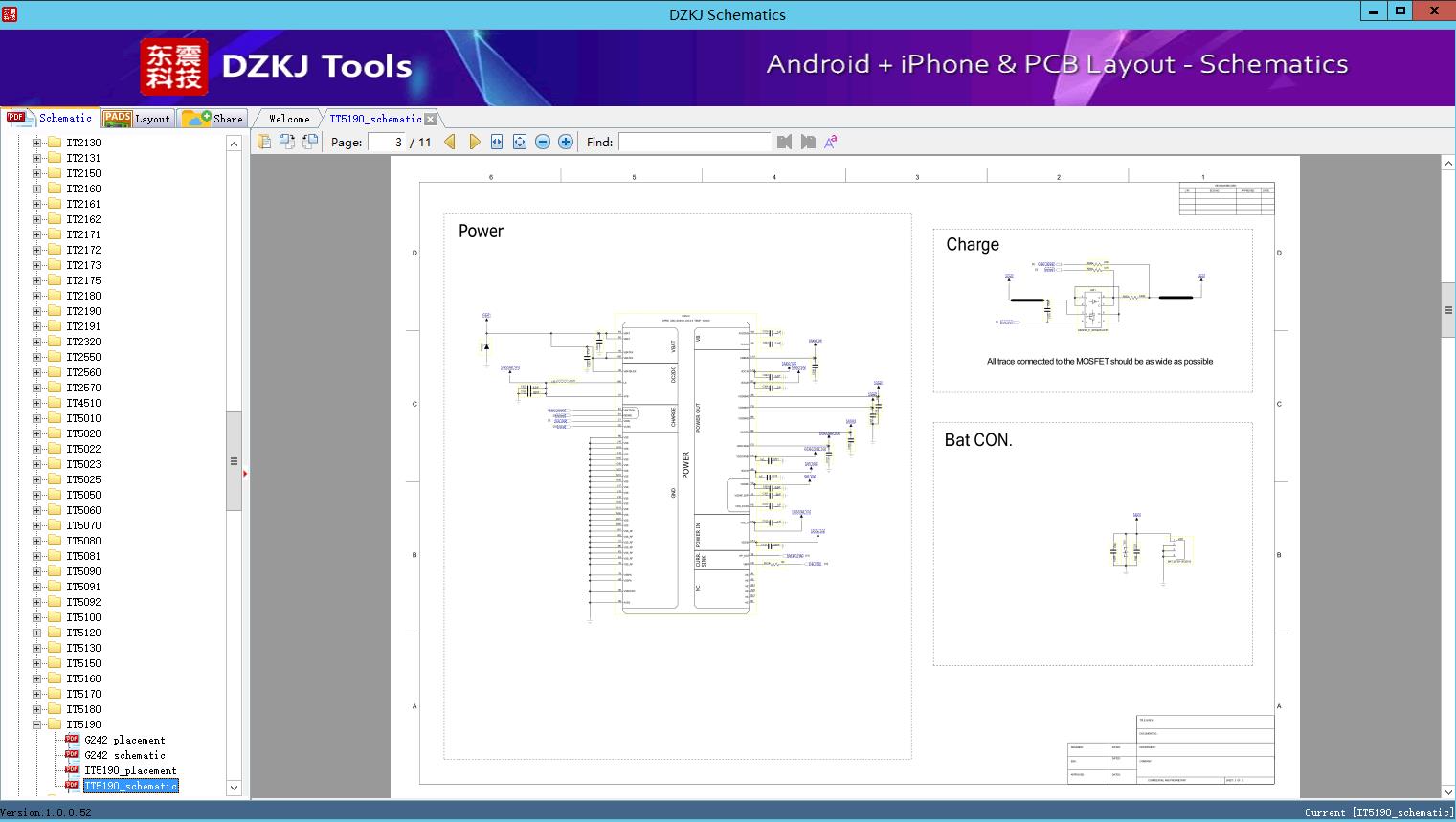The height and width of the screenshot is (822, 1456).
Task: Click the tree panel scroll-down arrow
Action: tap(234, 788)
